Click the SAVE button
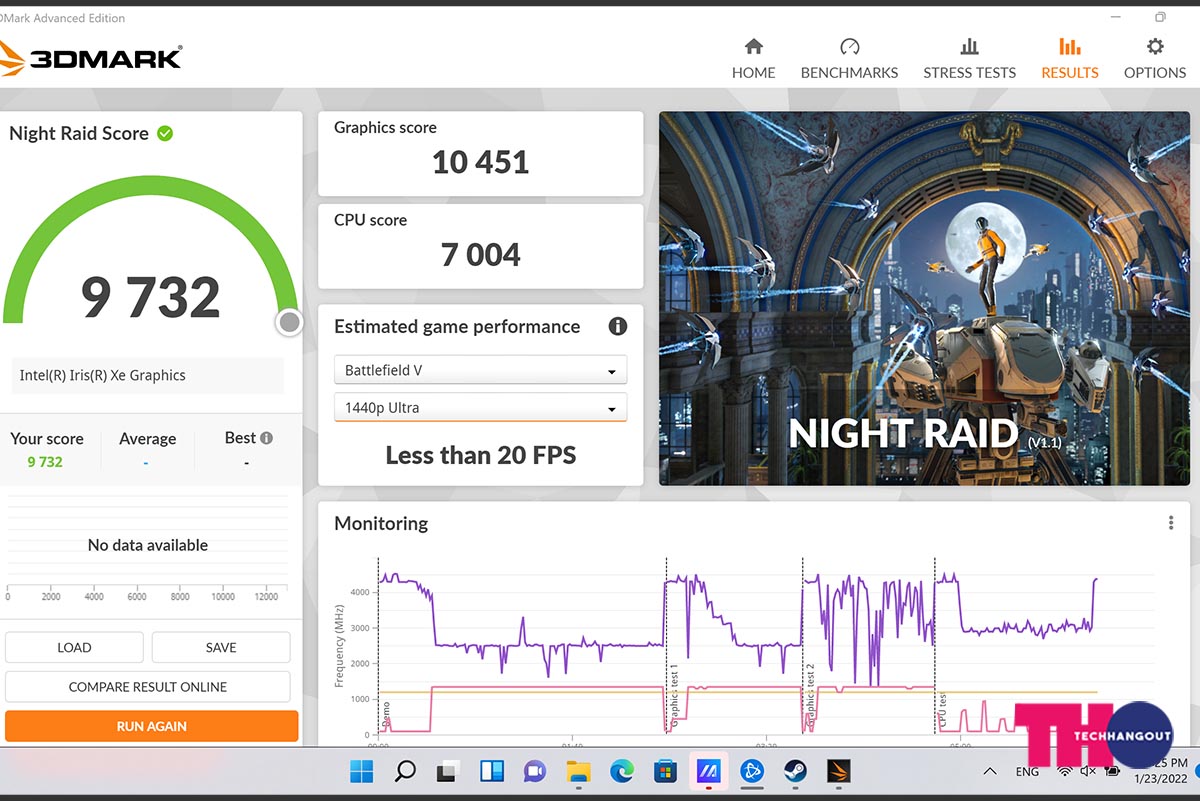The image size is (1200, 801). (x=221, y=647)
